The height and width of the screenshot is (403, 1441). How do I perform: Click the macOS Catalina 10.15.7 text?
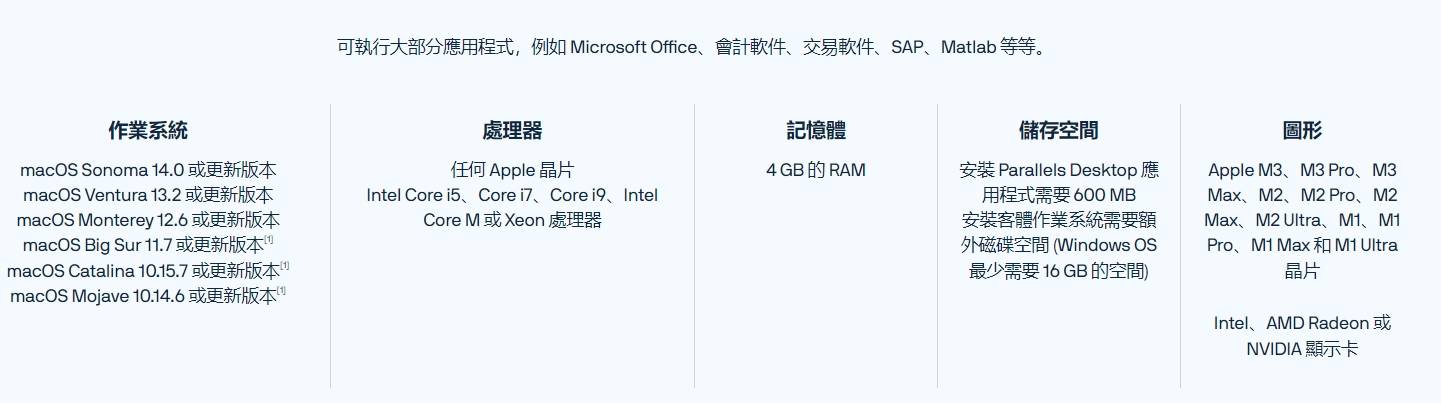pos(142,271)
